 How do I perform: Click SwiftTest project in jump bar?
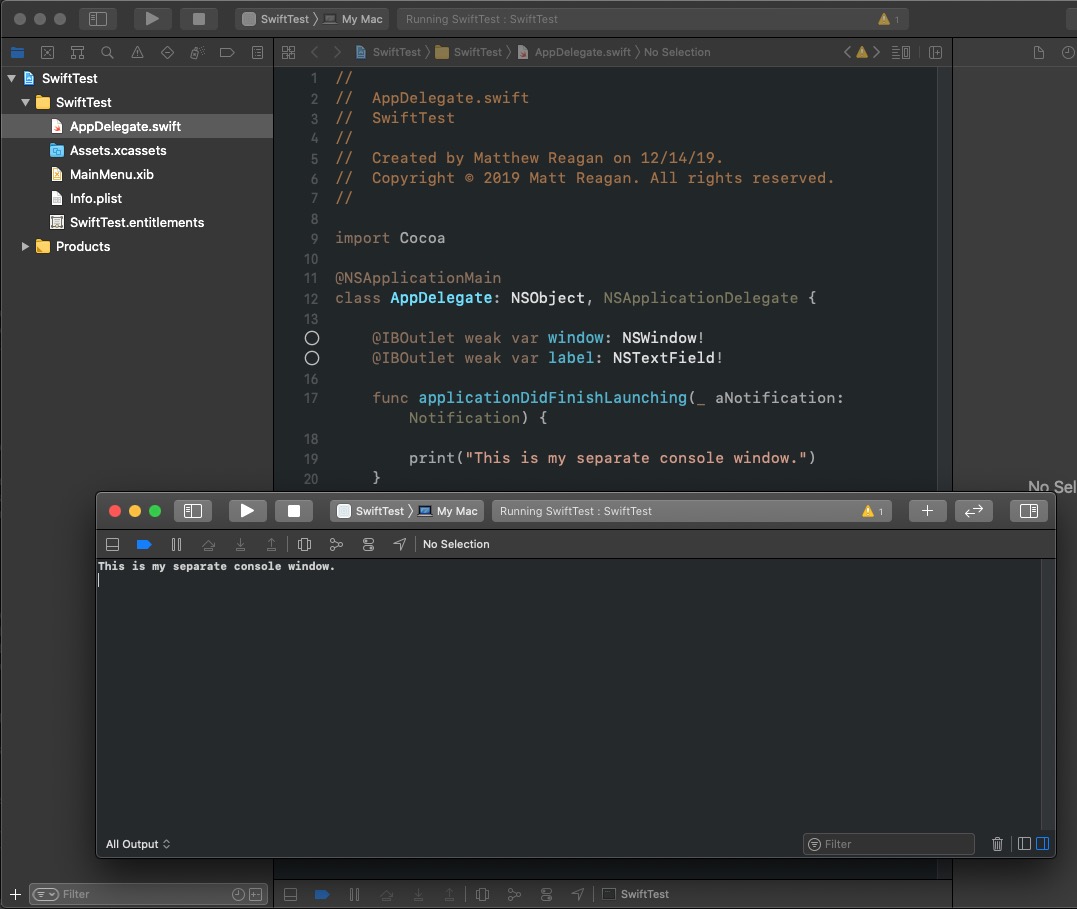388,52
